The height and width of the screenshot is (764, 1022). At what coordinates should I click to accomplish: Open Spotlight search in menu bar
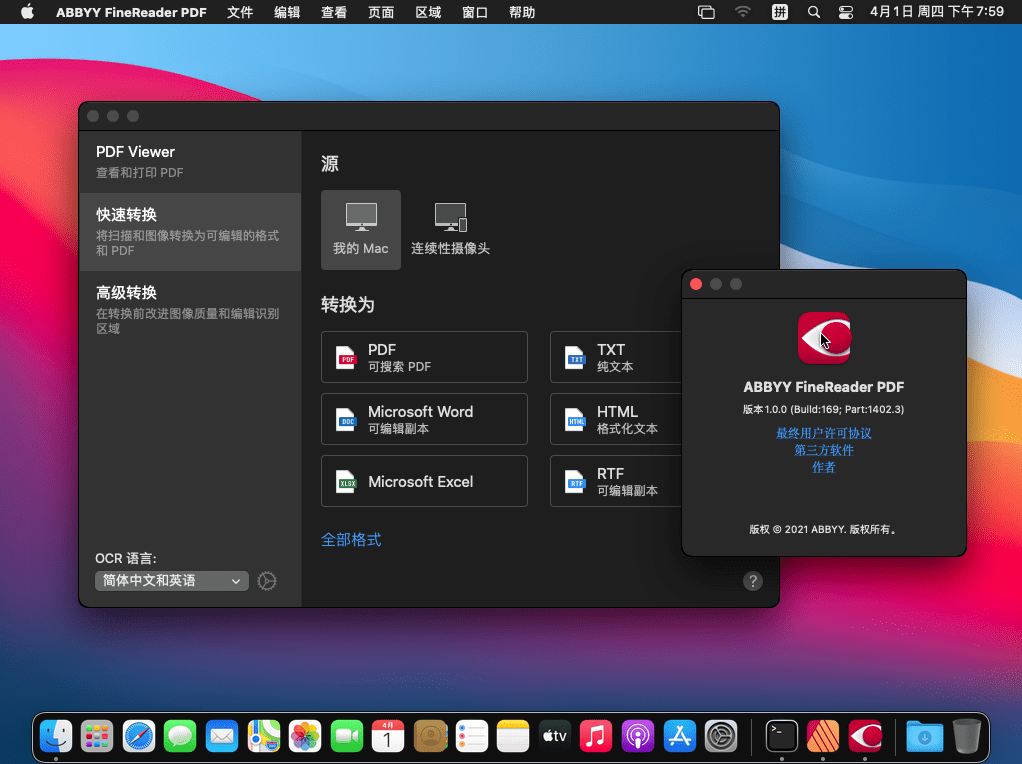click(813, 12)
